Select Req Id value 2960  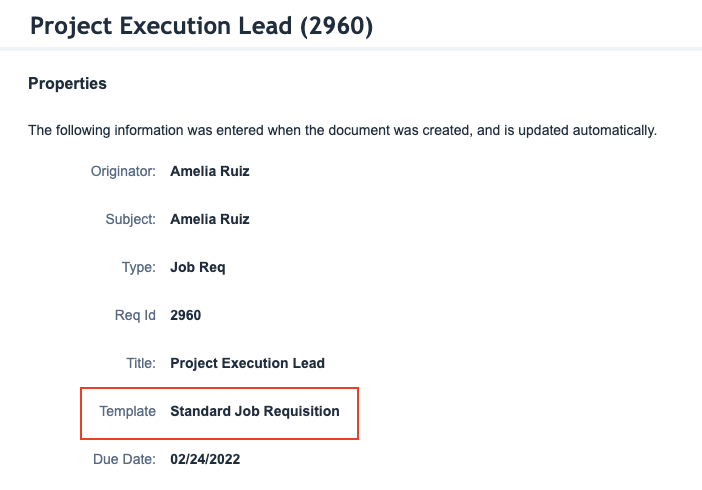point(185,315)
